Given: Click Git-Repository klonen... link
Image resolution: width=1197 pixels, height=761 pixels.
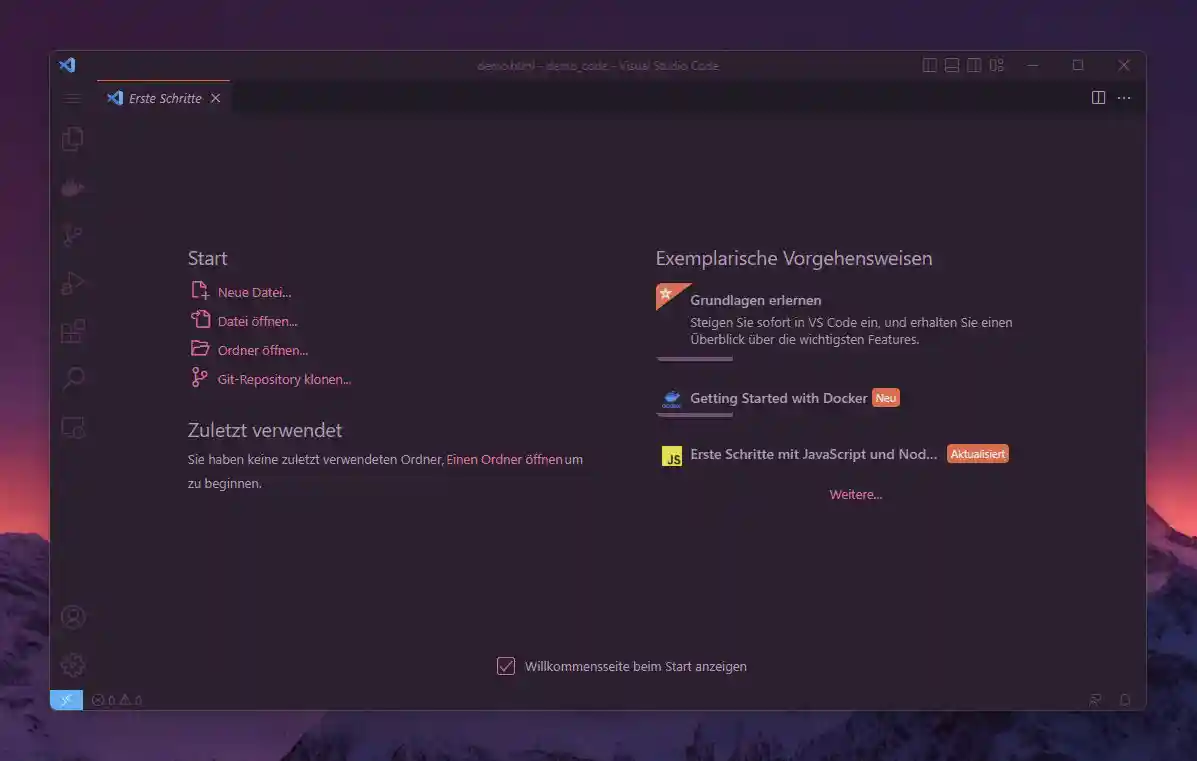Looking at the screenshot, I should pyautogui.click(x=284, y=379).
